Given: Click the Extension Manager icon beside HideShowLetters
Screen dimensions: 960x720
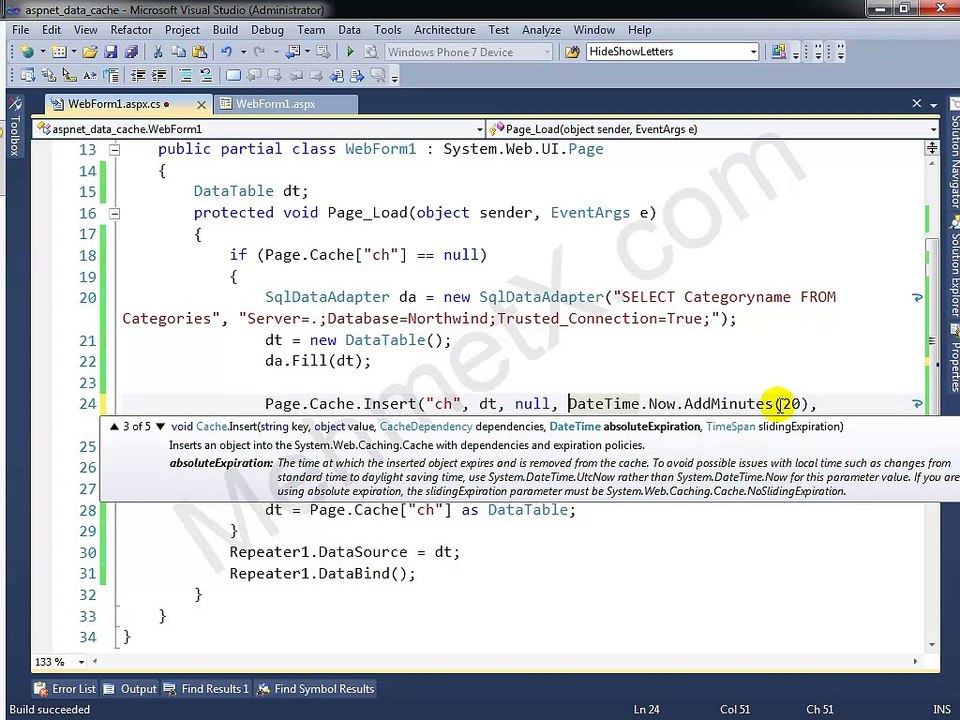Looking at the screenshot, I should click(778, 52).
